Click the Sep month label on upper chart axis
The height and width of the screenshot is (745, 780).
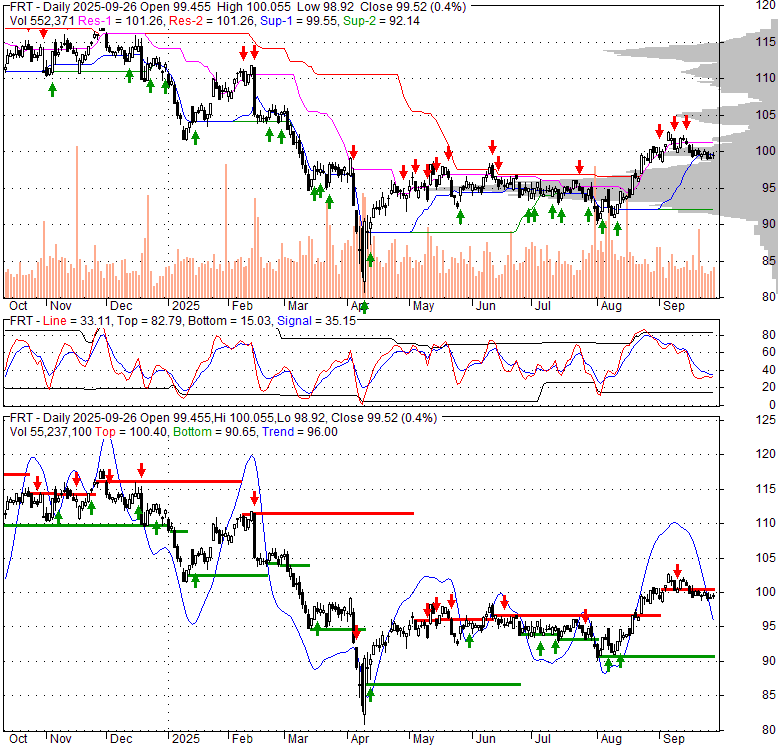[674, 305]
